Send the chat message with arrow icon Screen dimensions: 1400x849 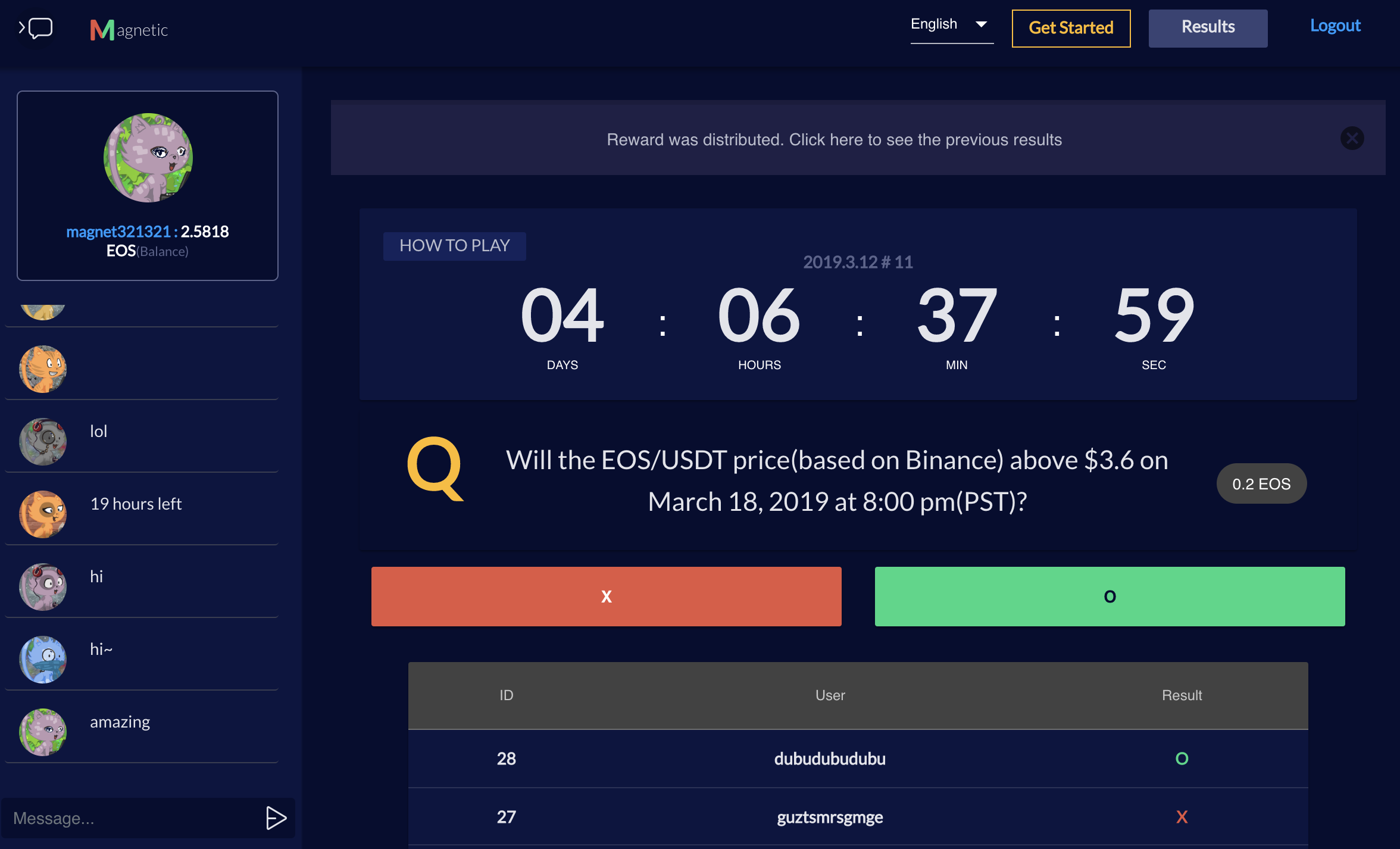click(276, 818)
